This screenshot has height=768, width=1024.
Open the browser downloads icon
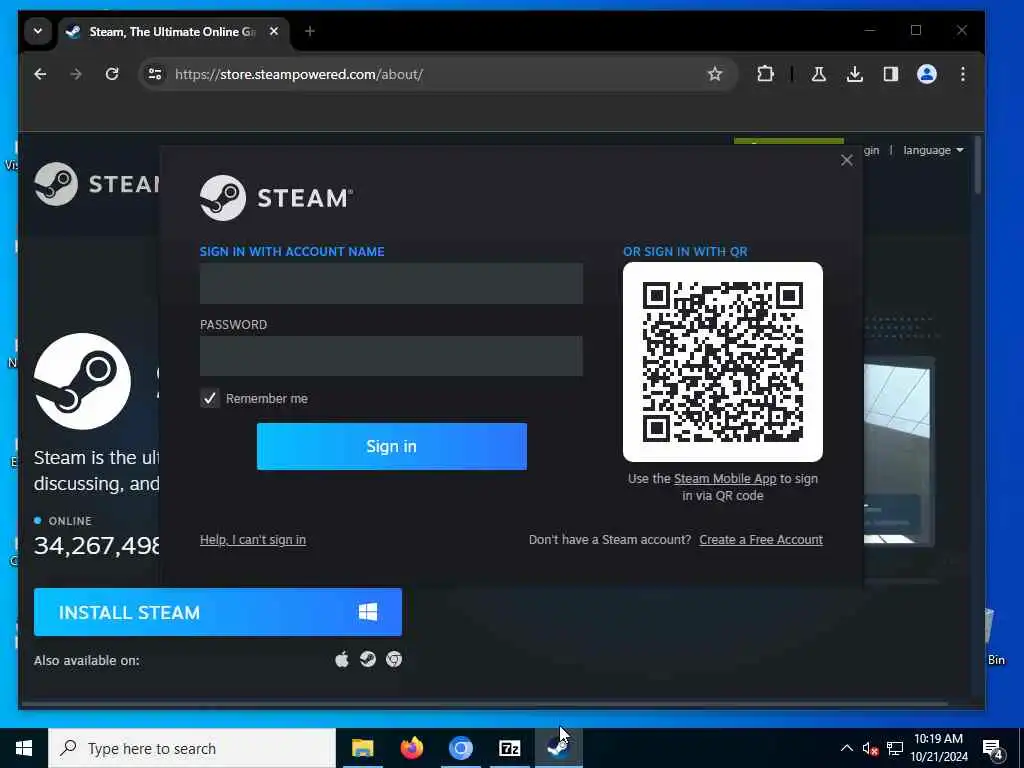click(x=855, y=74)
